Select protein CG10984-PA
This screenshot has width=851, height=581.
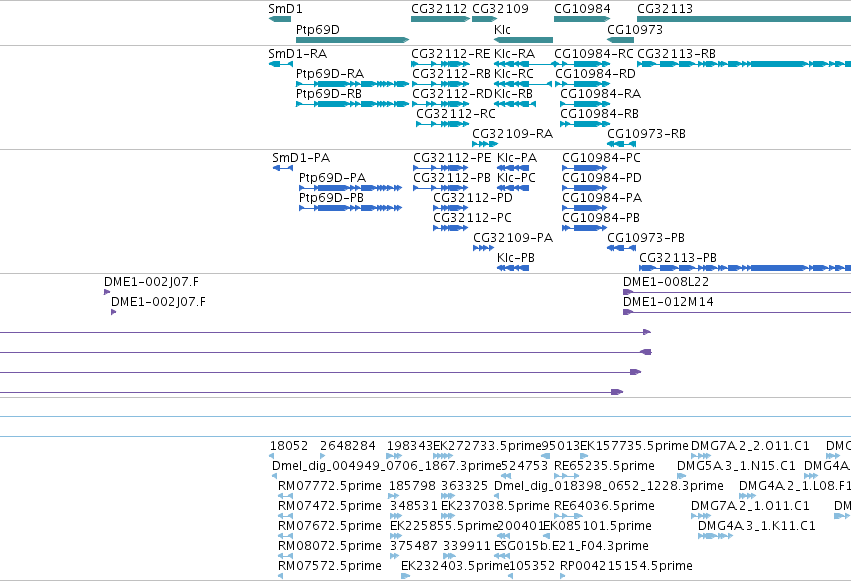coord(585,208)
